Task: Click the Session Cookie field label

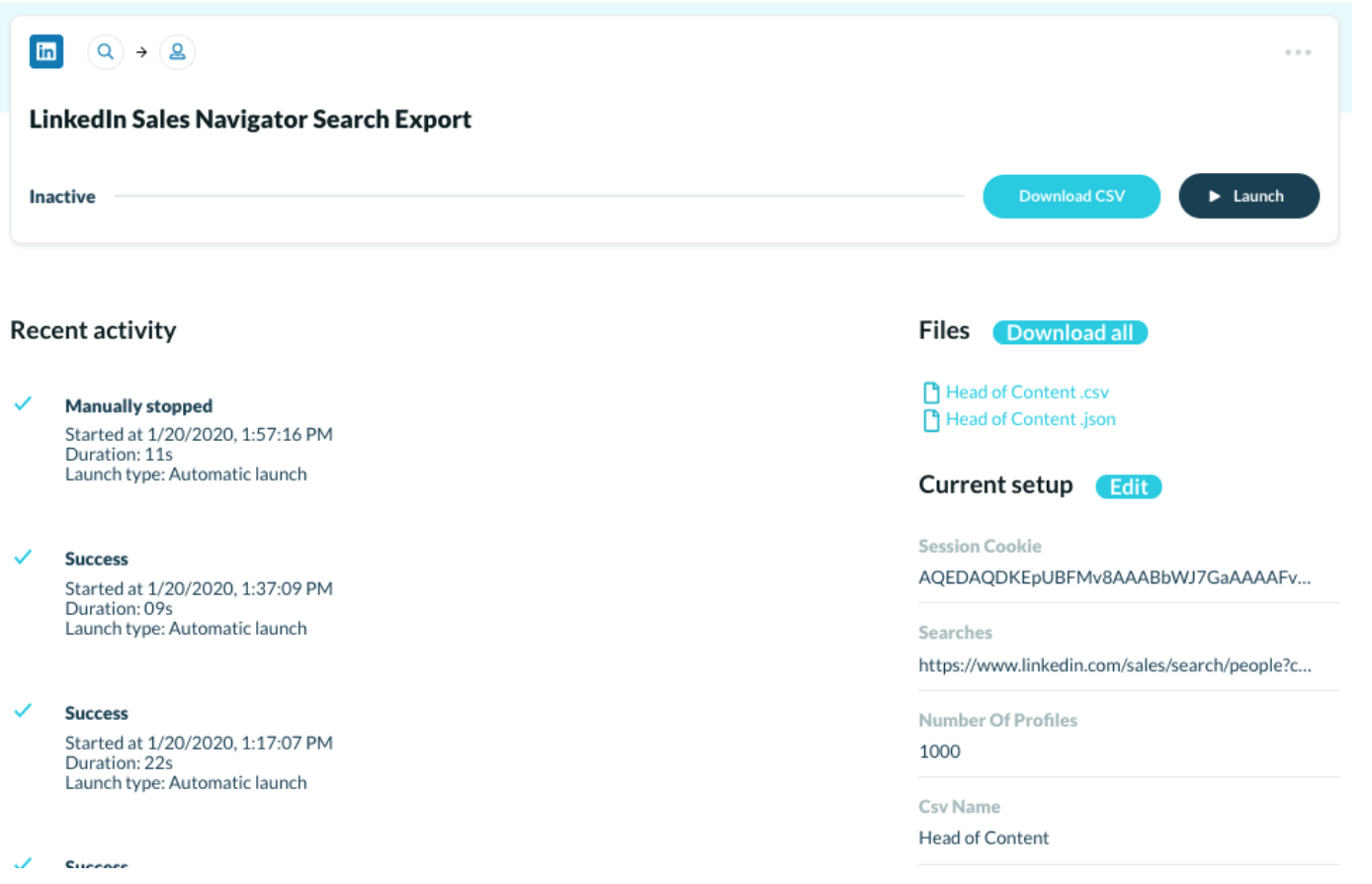Action: click(980, 546)
